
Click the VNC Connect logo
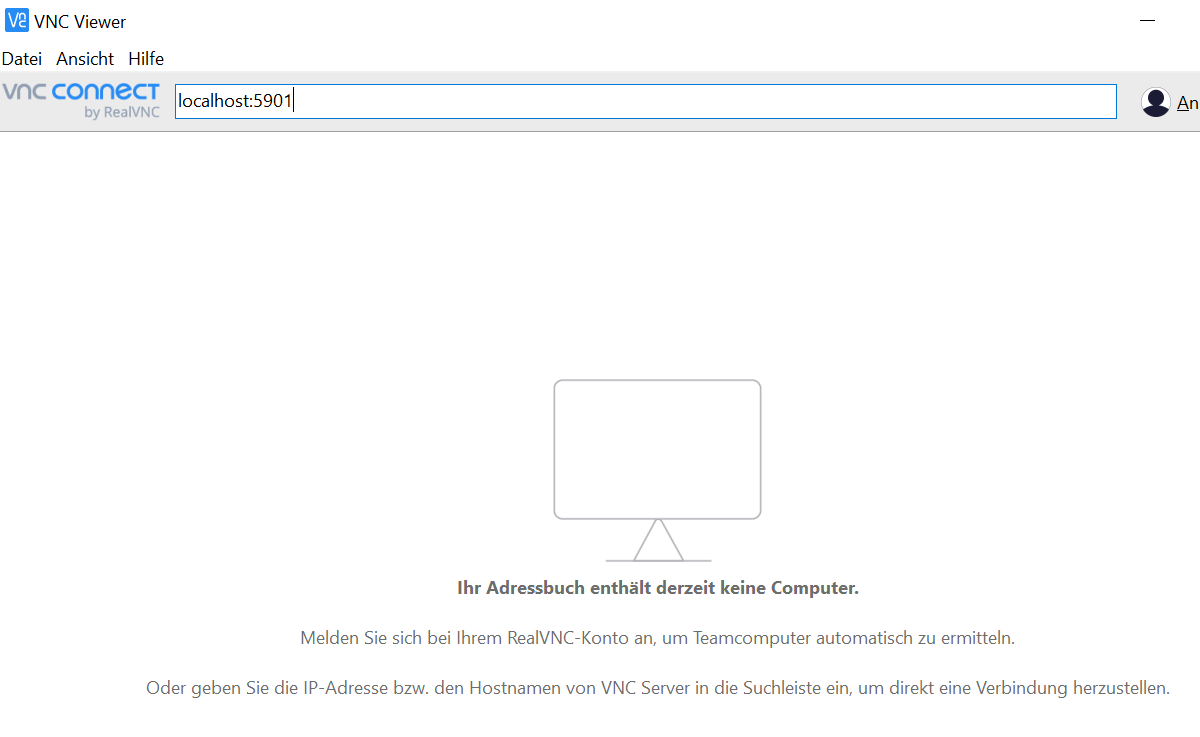tap(80, 100)
